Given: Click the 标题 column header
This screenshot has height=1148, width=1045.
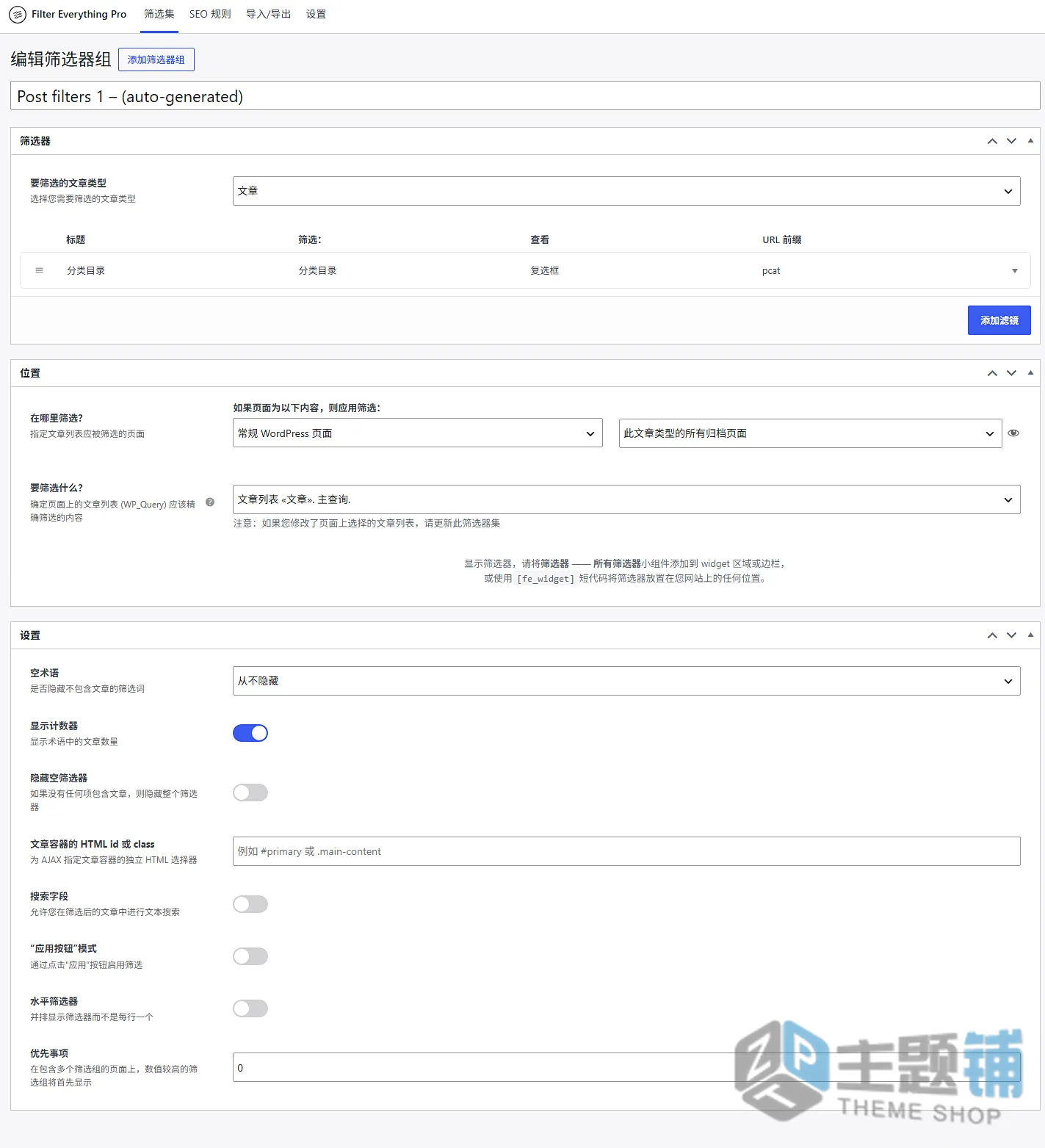Looking at the screenshot, I should tap(76, 240).
